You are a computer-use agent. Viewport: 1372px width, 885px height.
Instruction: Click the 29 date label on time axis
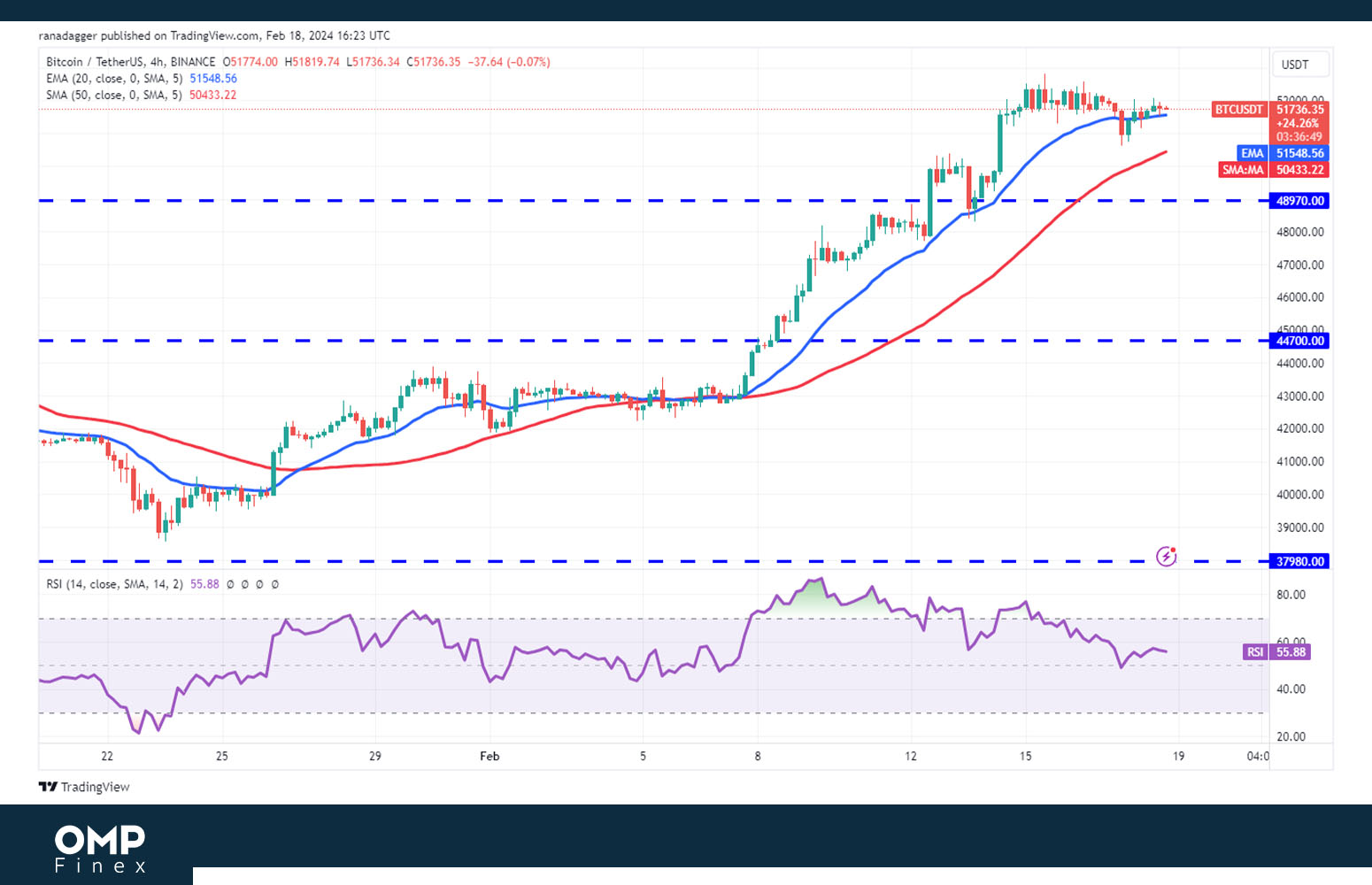coord(375,756)
